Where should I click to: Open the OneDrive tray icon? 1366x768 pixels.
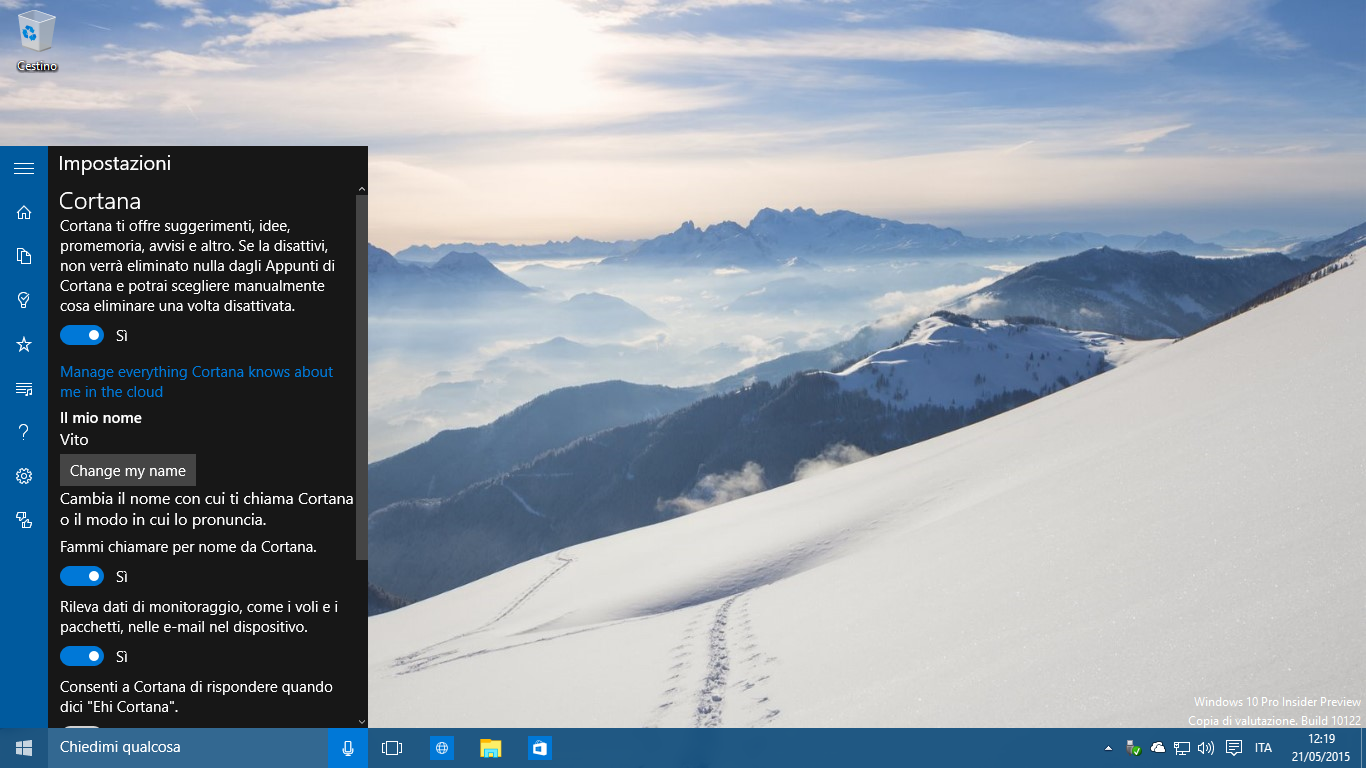[x=1158, y=748]
